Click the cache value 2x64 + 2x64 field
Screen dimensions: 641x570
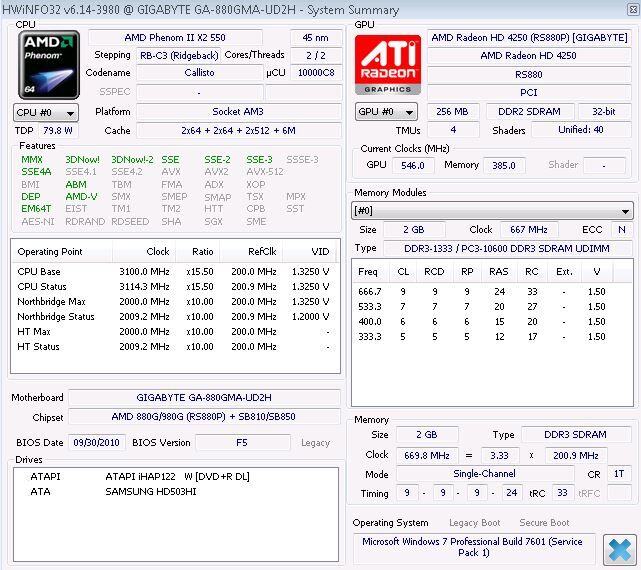238,131
